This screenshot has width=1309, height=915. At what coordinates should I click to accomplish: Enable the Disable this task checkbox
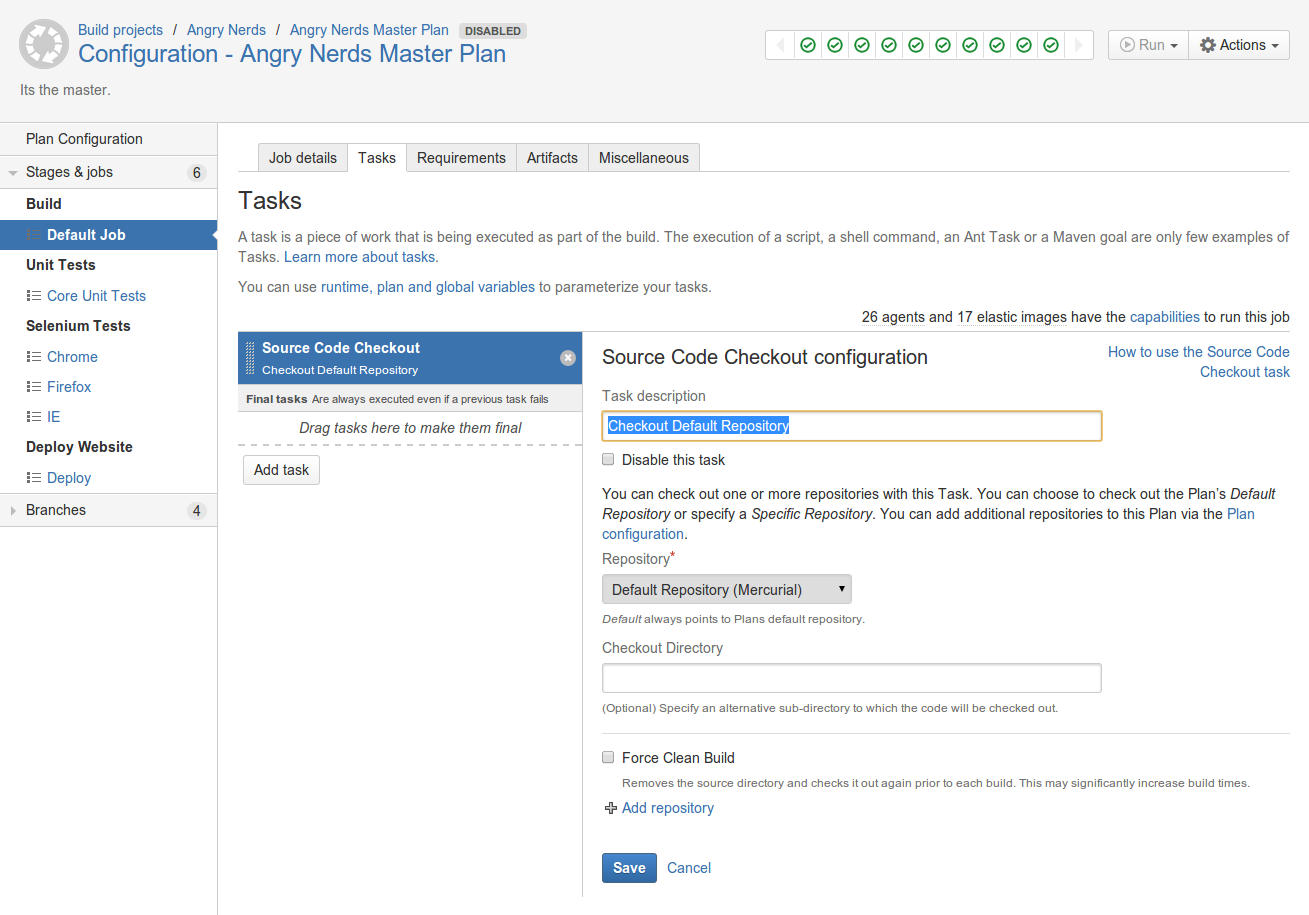pyautogui.click(x=608, y=460)
